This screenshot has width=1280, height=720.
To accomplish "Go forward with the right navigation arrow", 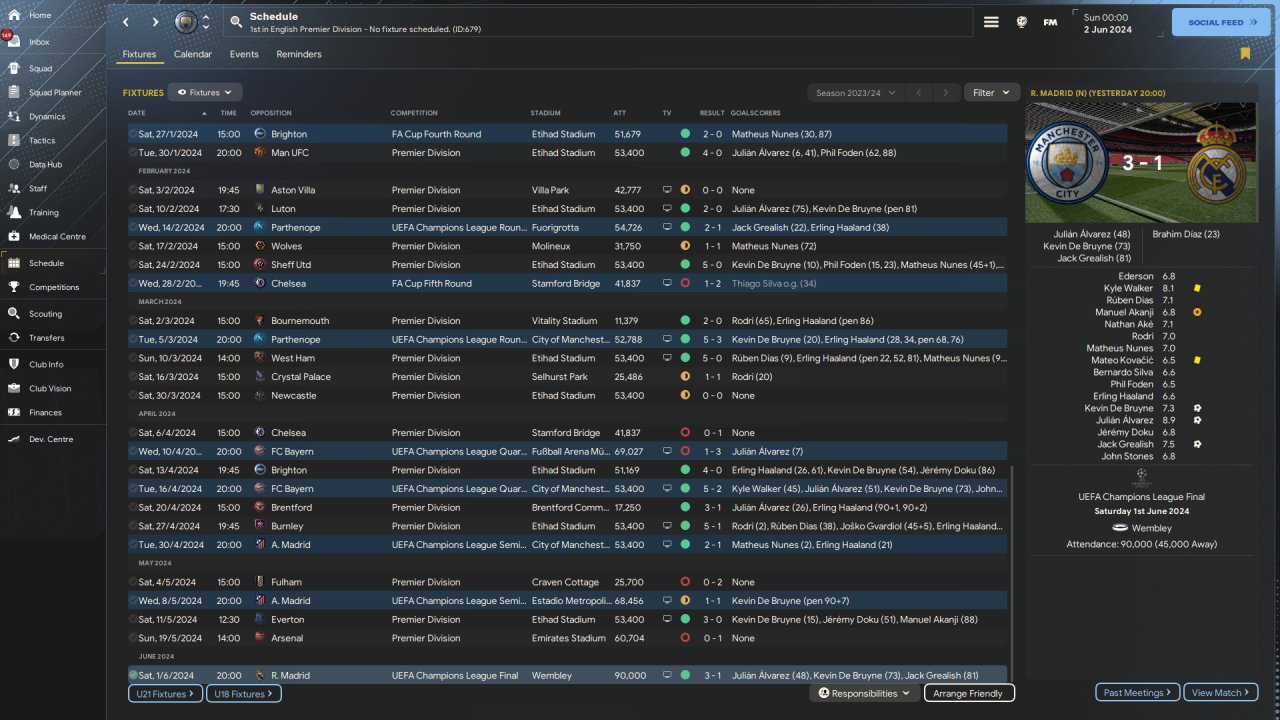I will [155, 22].
